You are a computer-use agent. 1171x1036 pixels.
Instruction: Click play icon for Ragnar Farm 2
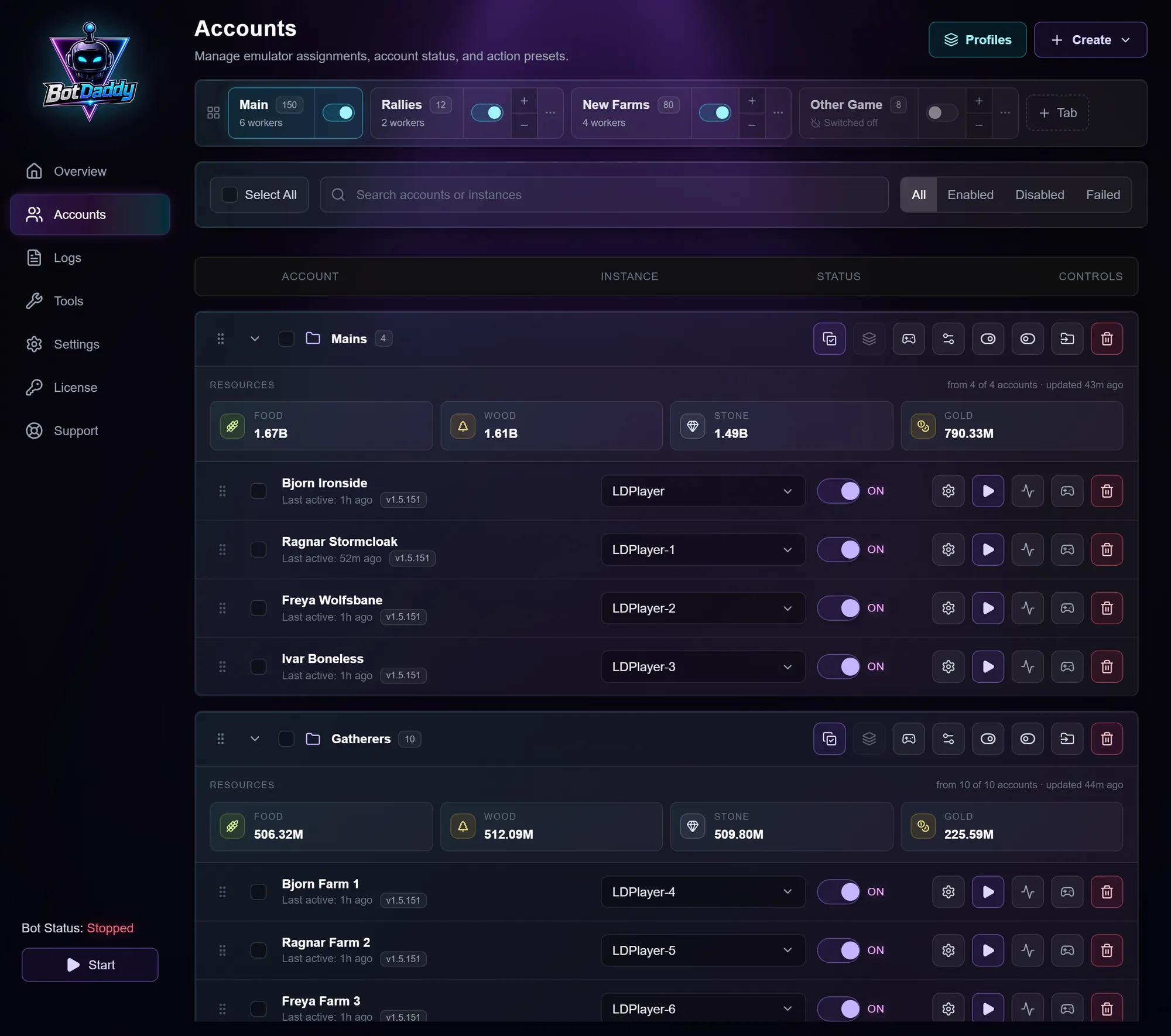pyautogui.click(x=988, y=950)
